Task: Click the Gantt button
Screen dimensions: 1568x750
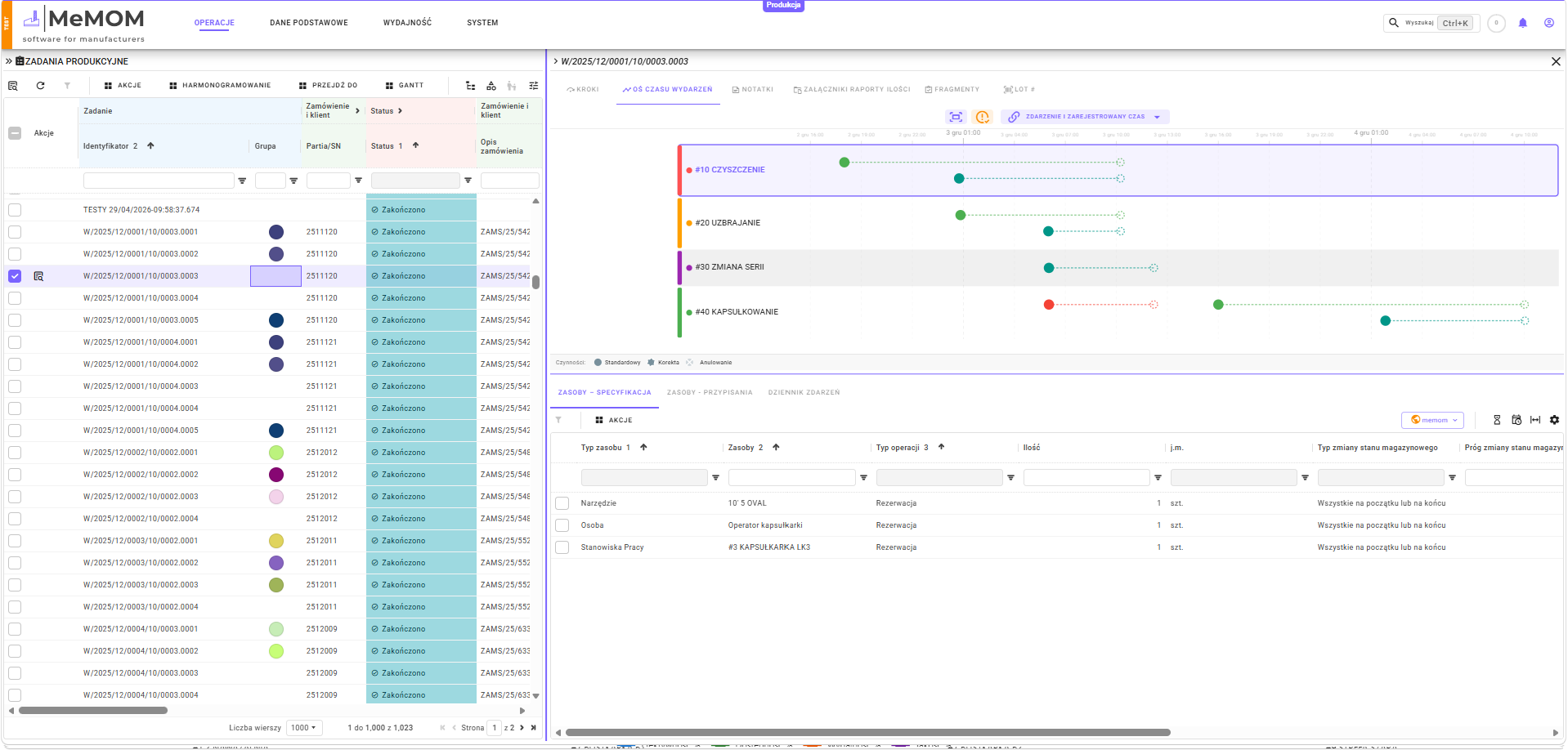Action: [x=405, y=85]
